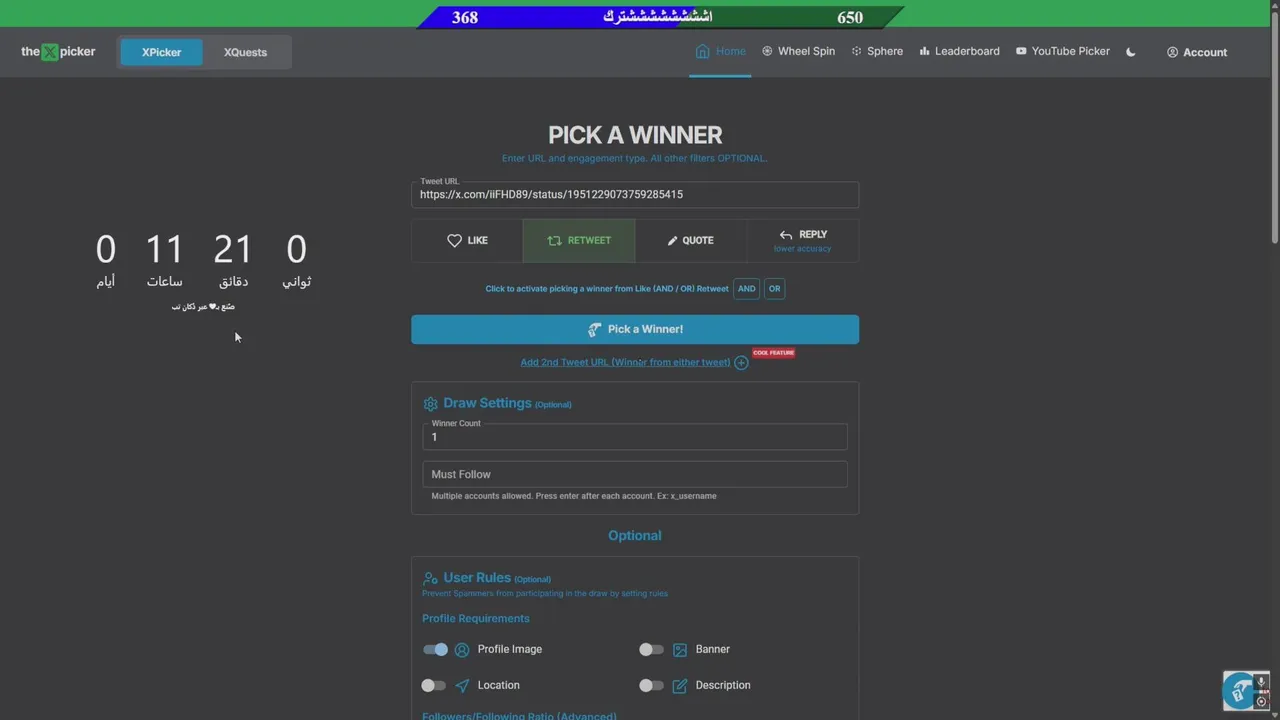
Task: Switch to the XQuests tab
Action: pos(245,52)
